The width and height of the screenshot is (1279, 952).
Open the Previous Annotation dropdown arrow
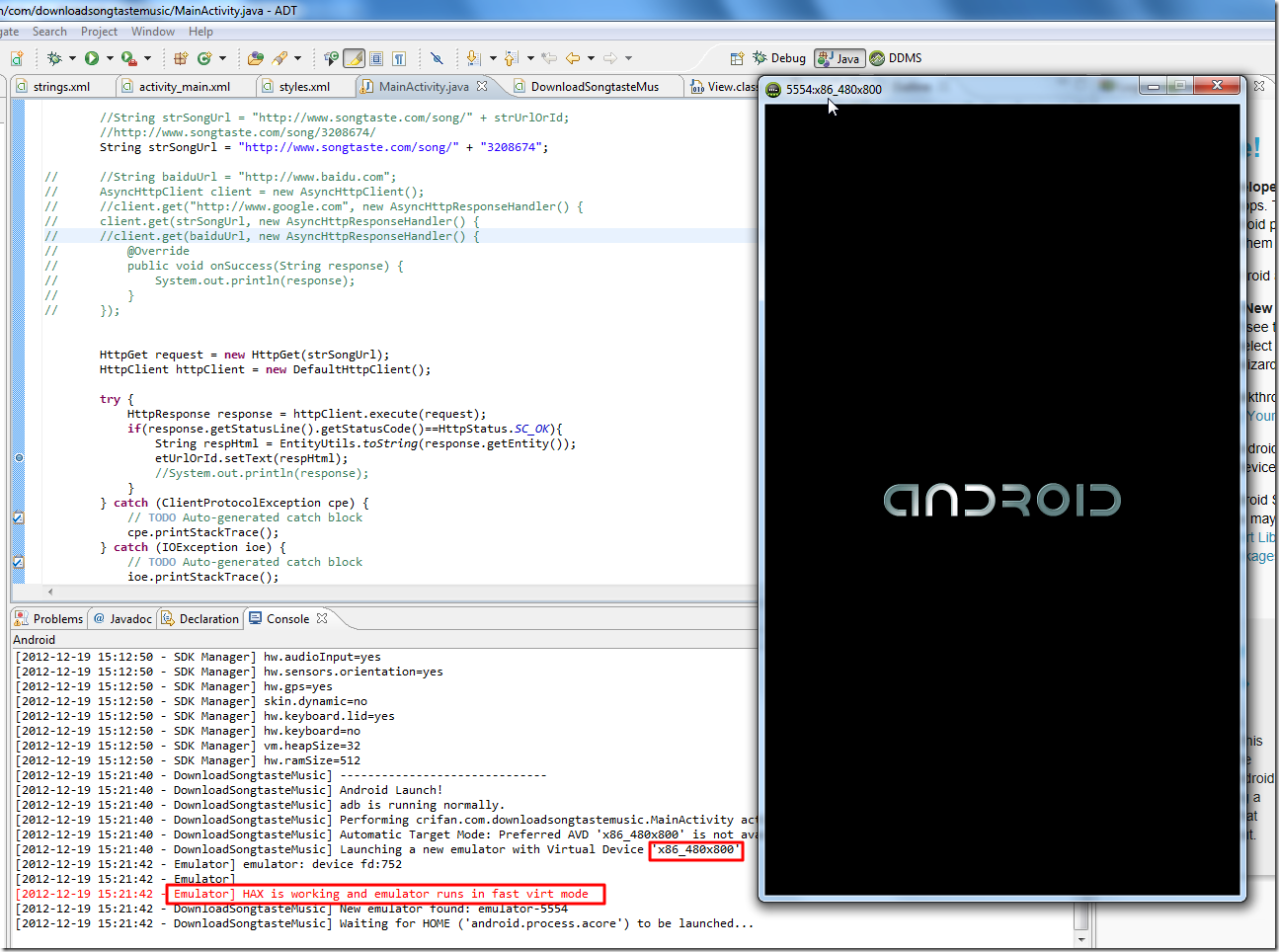530,58
